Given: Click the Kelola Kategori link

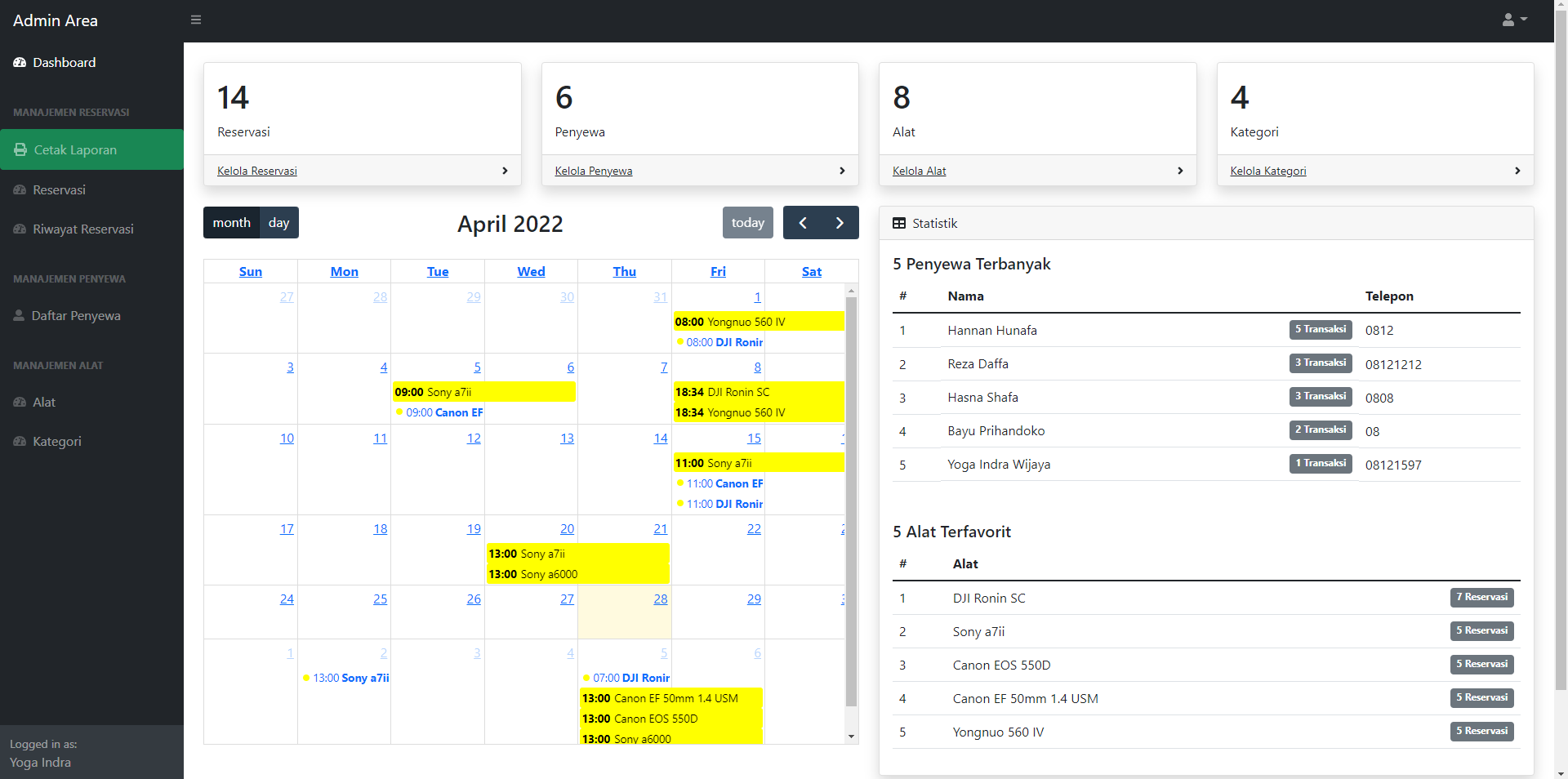Looking at the screenshot, I should click(1268, 171).
